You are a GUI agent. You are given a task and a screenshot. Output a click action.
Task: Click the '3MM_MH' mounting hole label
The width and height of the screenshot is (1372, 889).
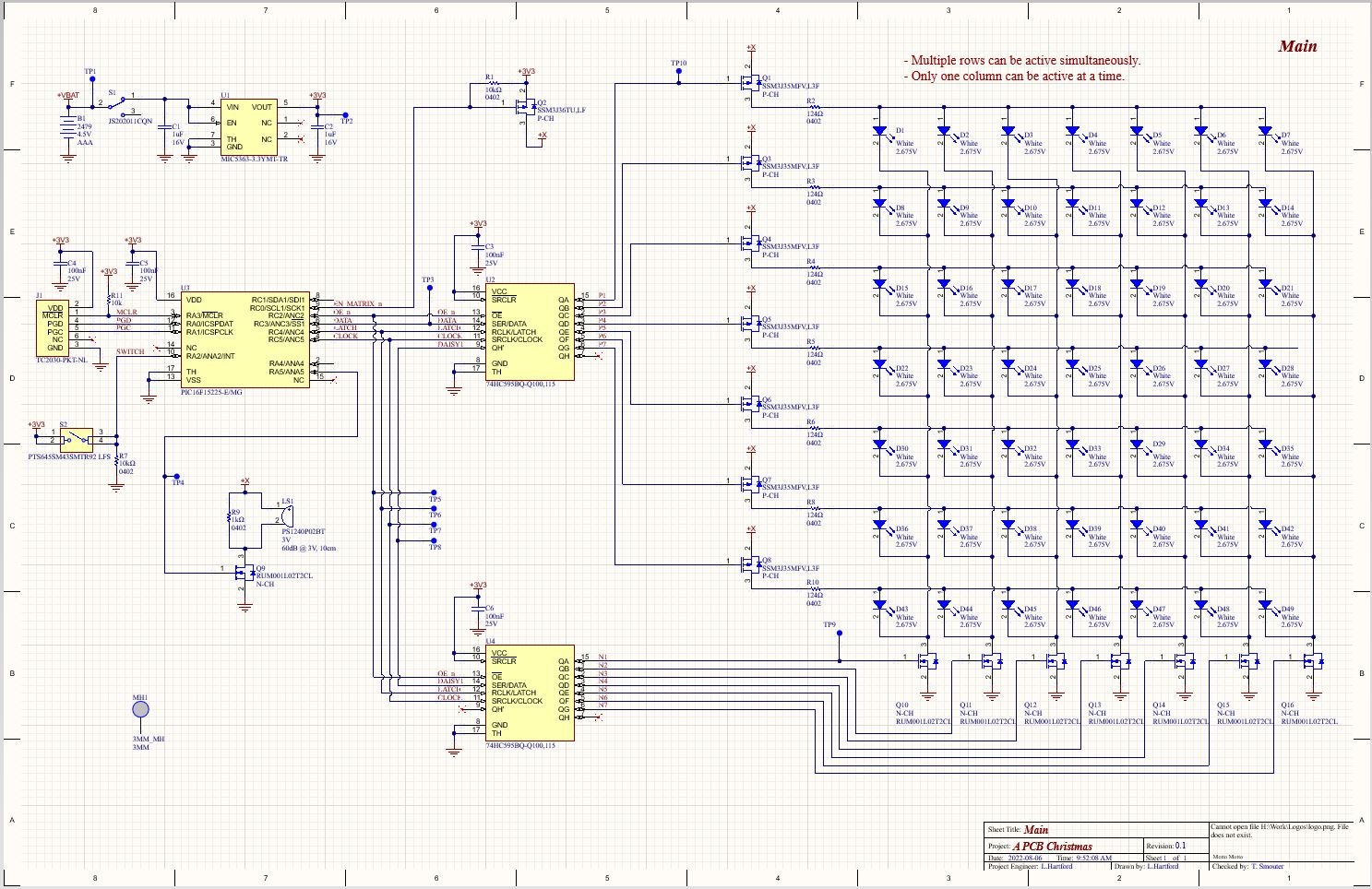point(148,740)
